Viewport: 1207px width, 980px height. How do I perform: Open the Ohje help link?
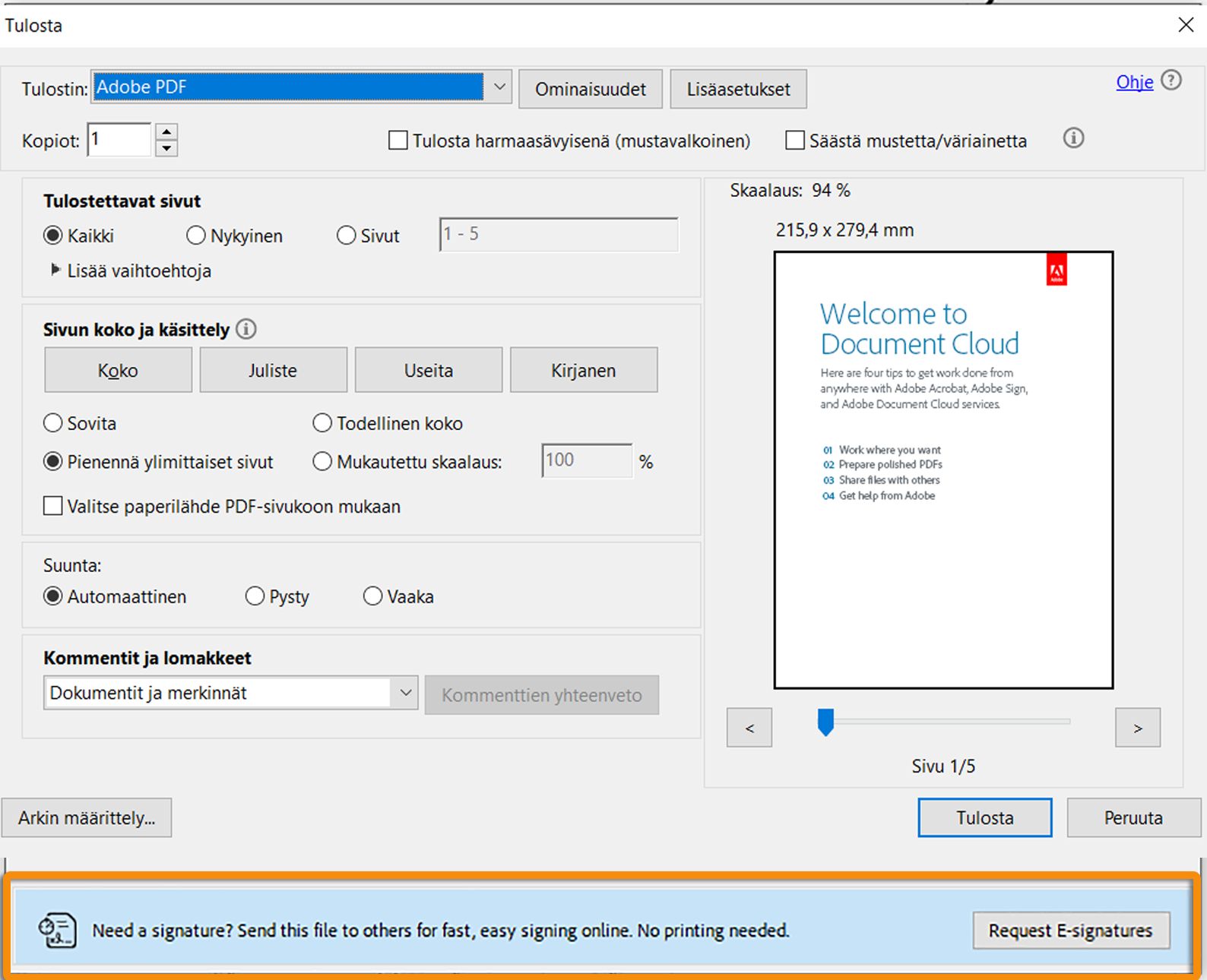point(1134,82)
